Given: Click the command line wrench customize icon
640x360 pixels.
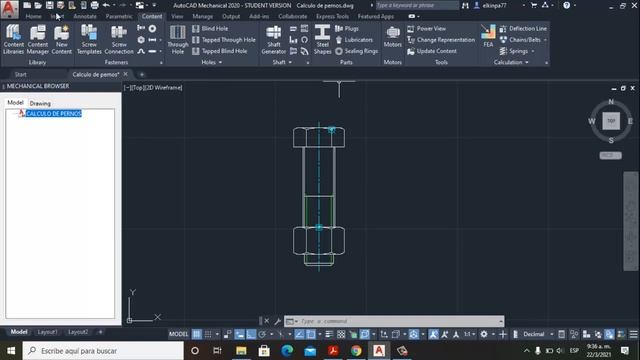Looking at the screenshot, I should coord(278,321).
